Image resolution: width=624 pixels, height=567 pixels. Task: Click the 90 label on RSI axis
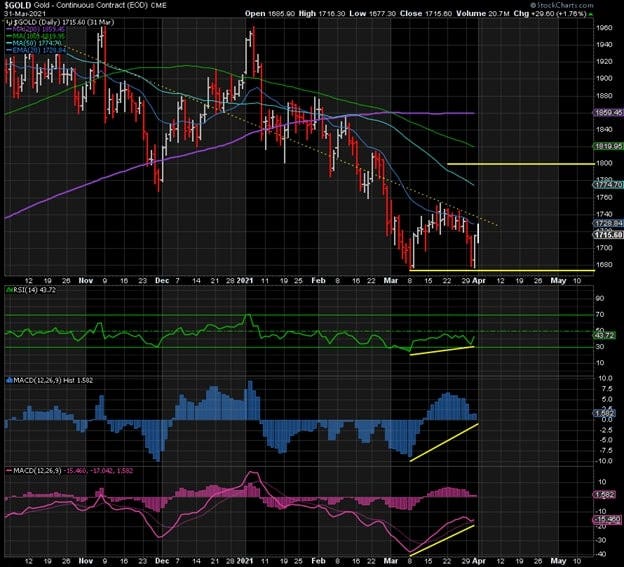pyautogui.click(x=600, y=298)
